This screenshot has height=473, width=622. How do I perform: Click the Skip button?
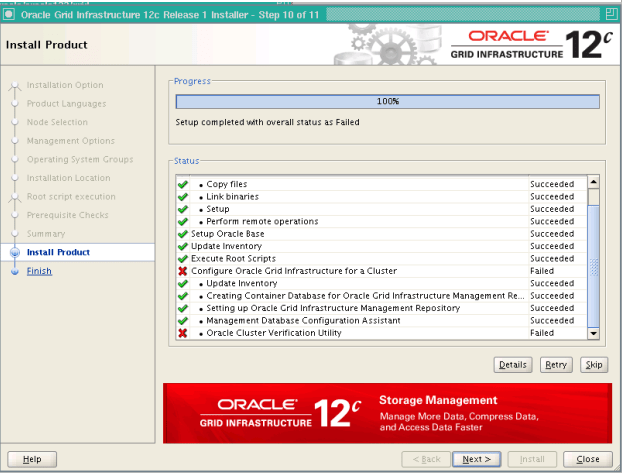(x=594, y=365)
